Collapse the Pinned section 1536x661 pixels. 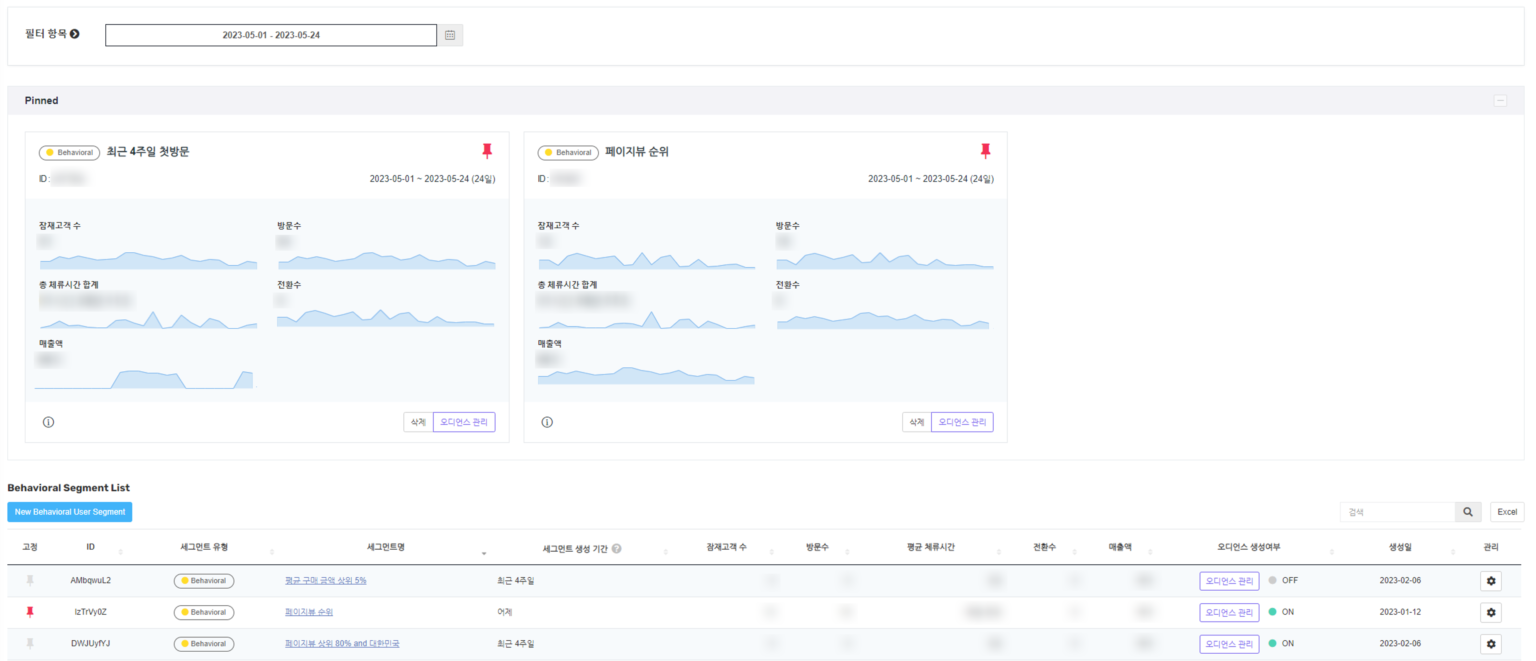pyautogui.click(x=1500, y=99)
